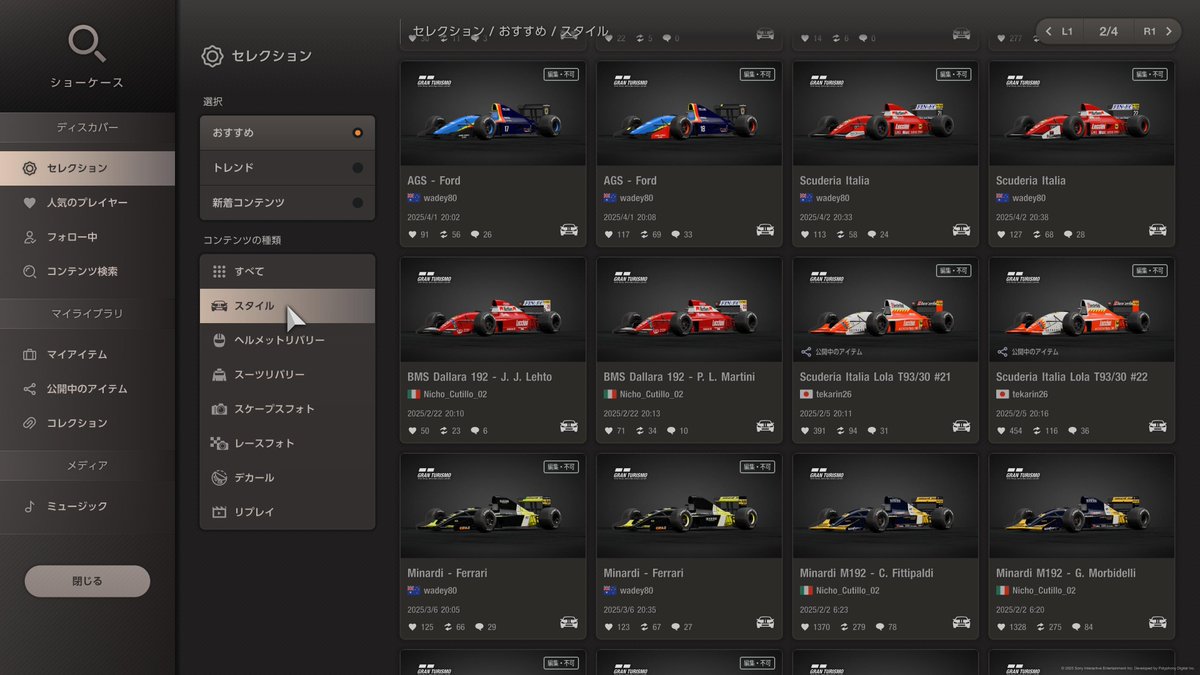Choose スーツリバリー content type
Viewport: 1200px width, 675px height.
point(287,374)
